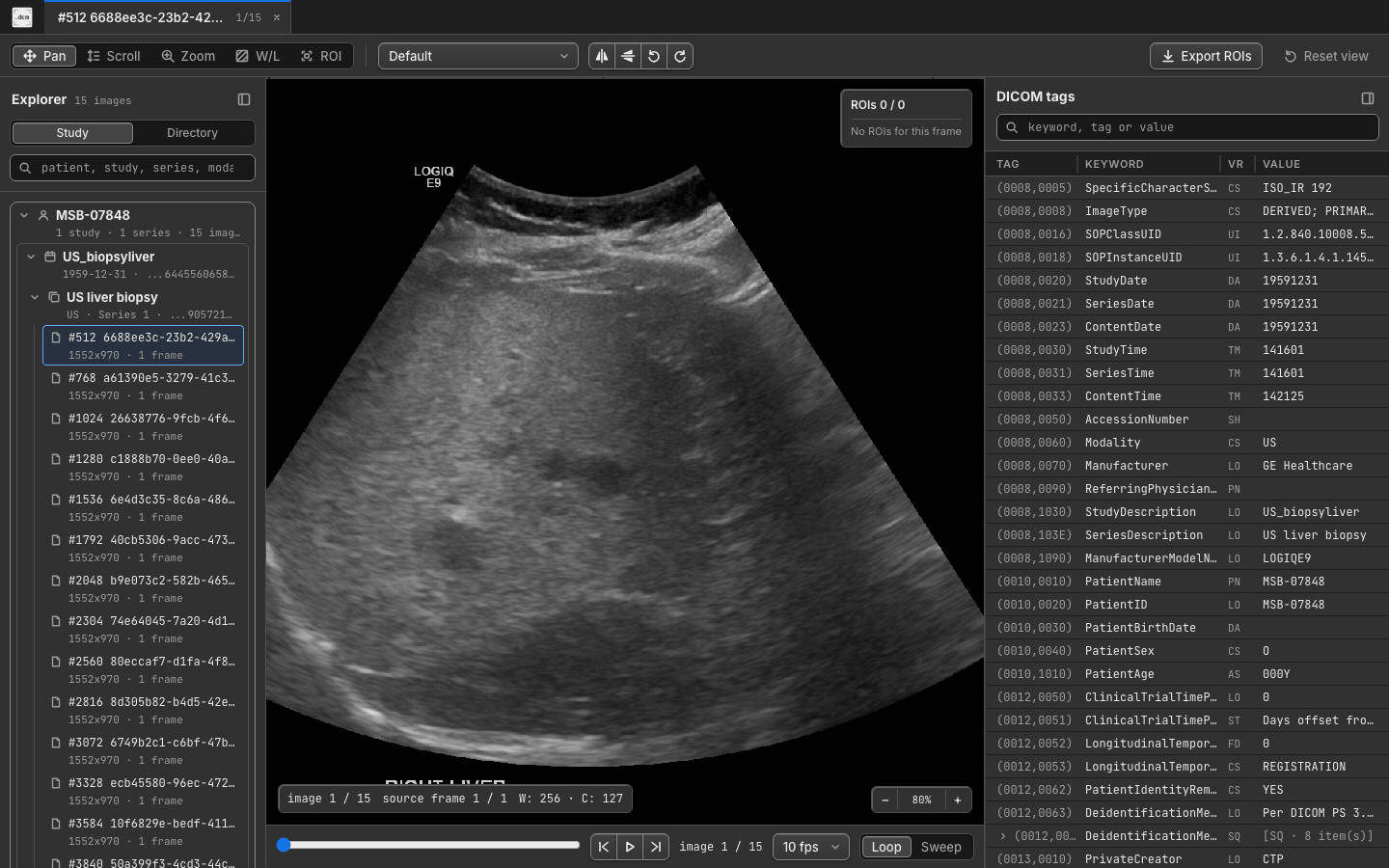Open image #2560 80eccaf7 in list
The width and height of the screenshot is (1389, 868).
143,669
